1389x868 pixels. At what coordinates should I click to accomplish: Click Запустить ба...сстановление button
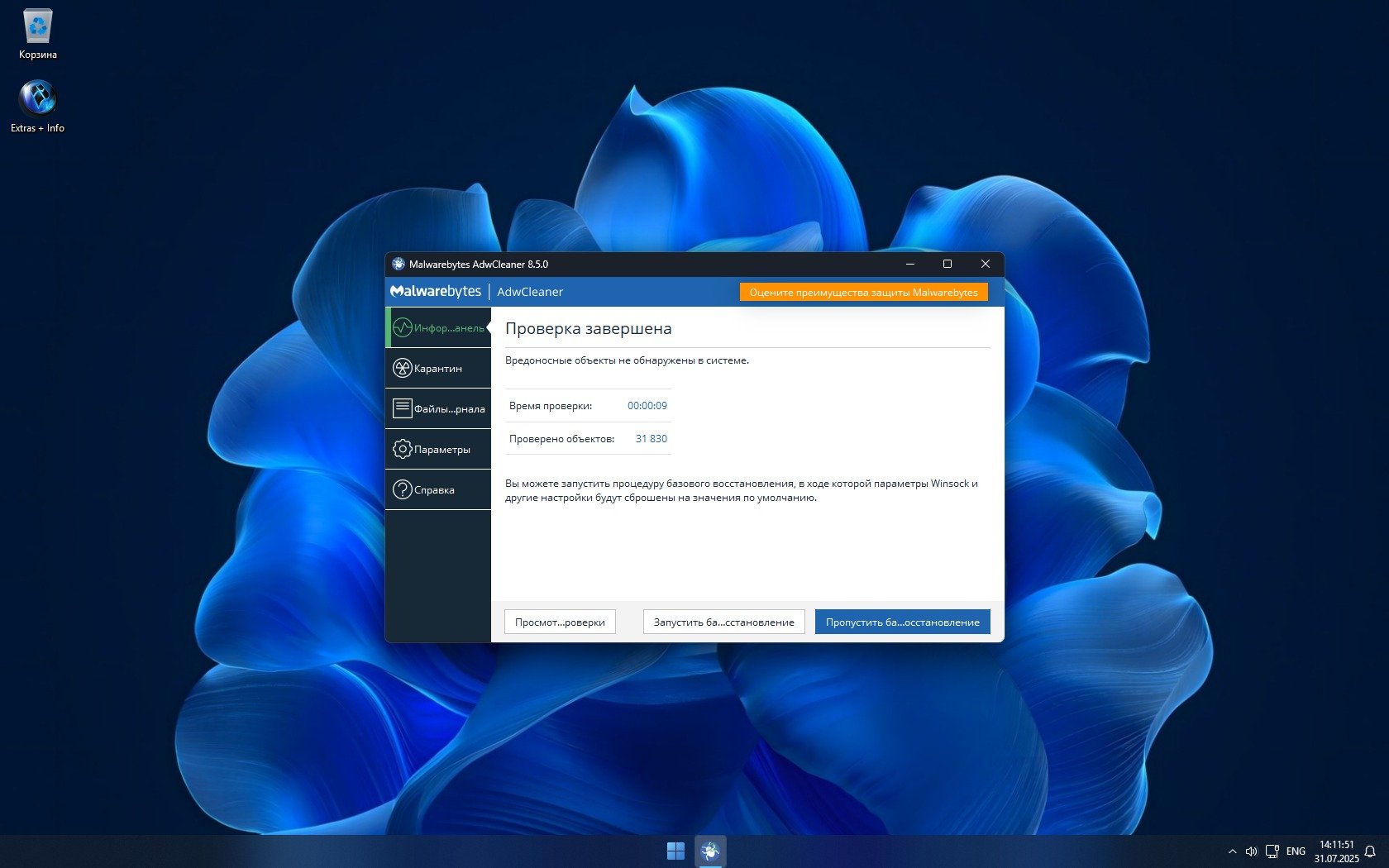(x=723, y=622)
